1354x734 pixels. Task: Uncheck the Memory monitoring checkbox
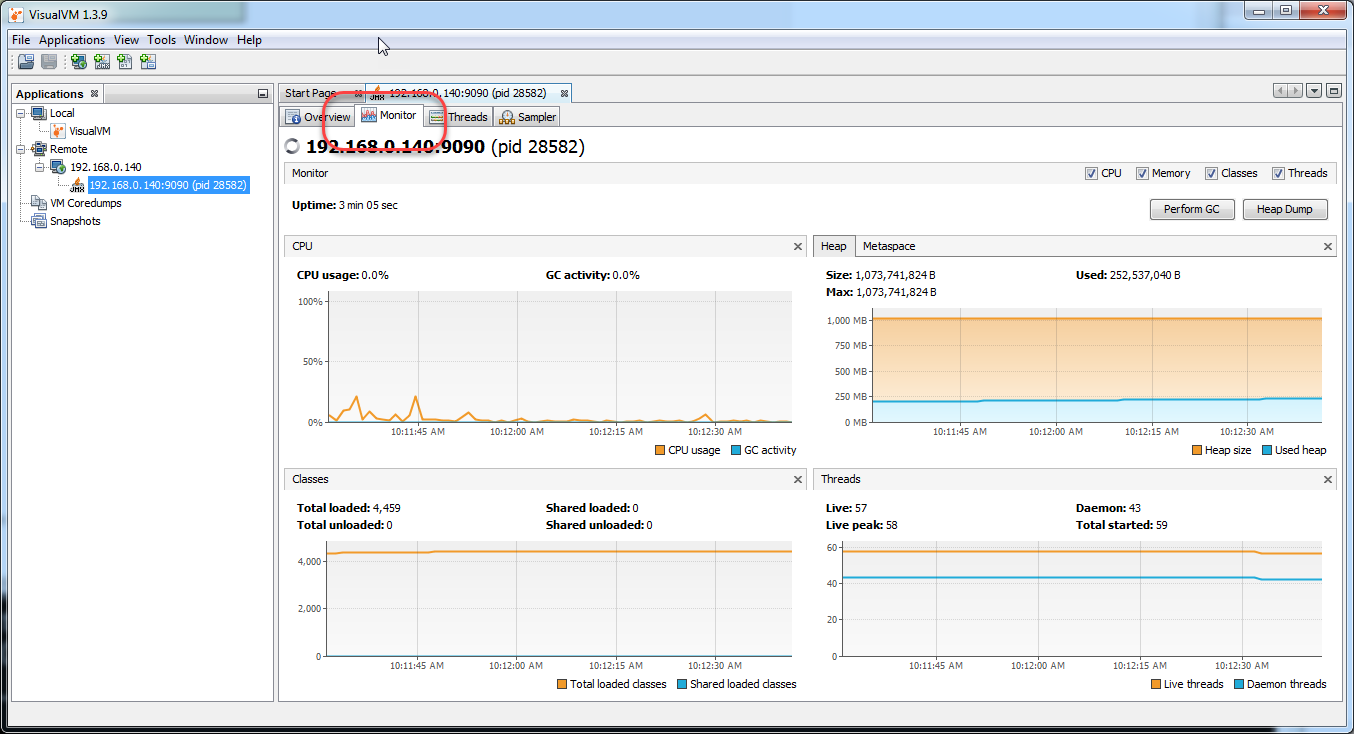1142,173
